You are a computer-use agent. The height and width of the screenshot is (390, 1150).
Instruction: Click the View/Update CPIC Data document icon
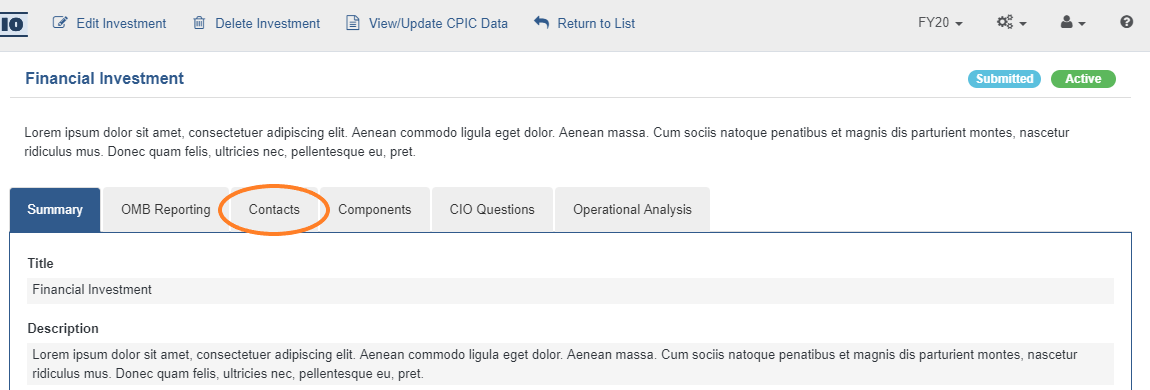(353, 23)
